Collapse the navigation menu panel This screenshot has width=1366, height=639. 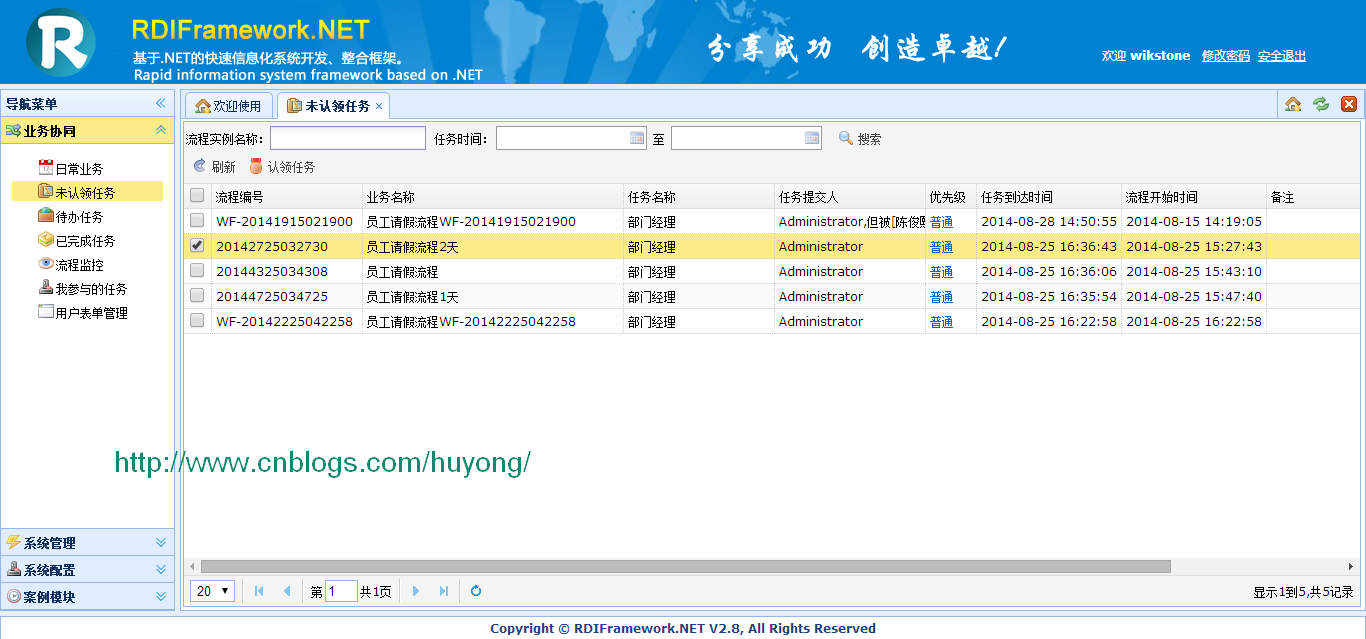pos(160,103)
